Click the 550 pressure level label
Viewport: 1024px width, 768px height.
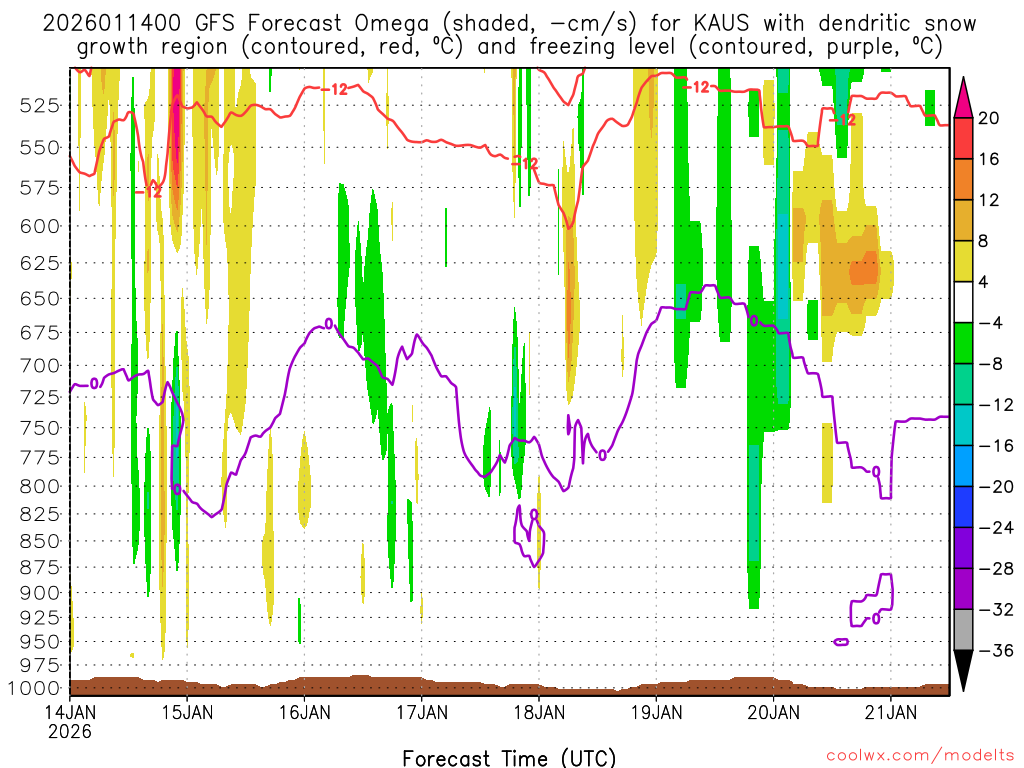point(40,148)
